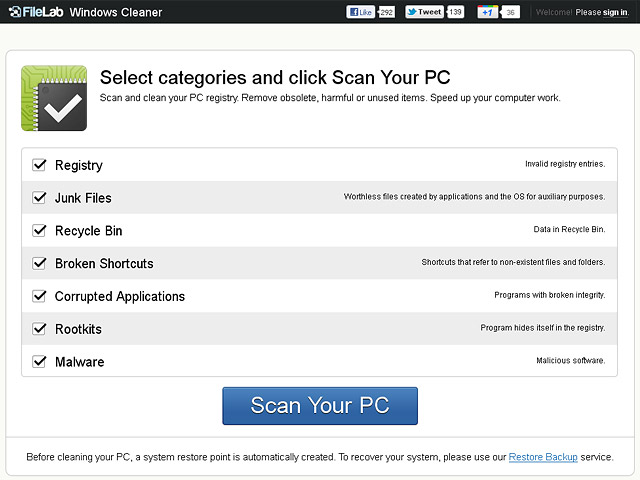Uncheck the Registry checkbox
Viewport: 640px width, 480px height.
click(x=39, y=165)
